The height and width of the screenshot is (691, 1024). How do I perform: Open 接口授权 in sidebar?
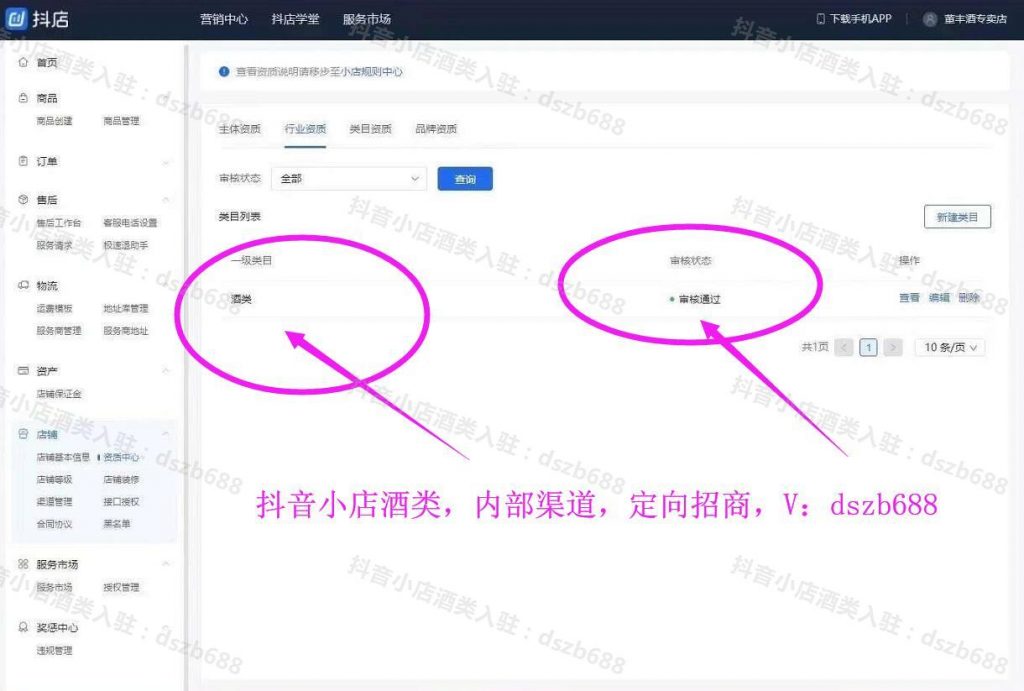121,502
